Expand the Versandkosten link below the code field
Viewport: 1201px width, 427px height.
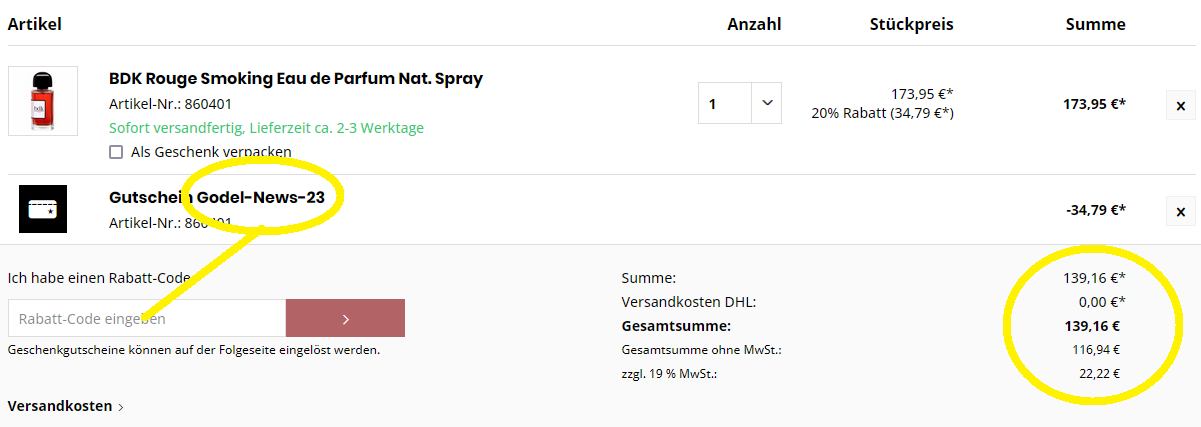(66, 407)
